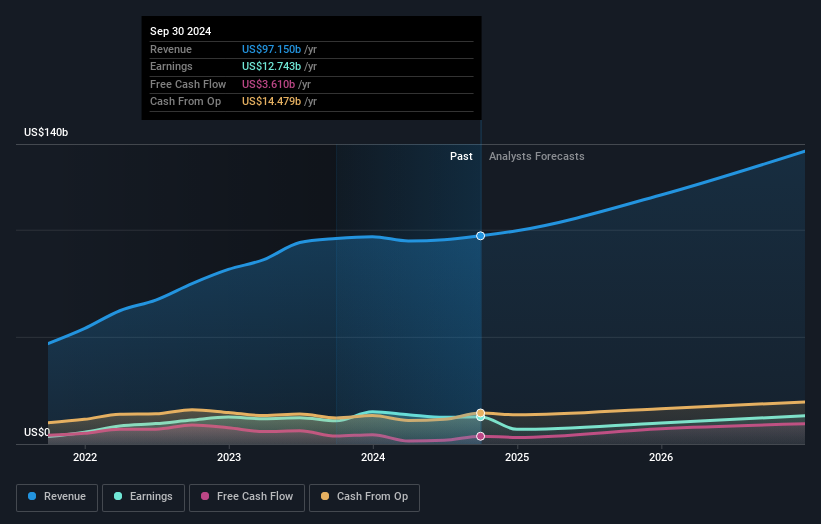Click the US$12.743b earnings value
The image size is (821, 524).
pos(271,66)
